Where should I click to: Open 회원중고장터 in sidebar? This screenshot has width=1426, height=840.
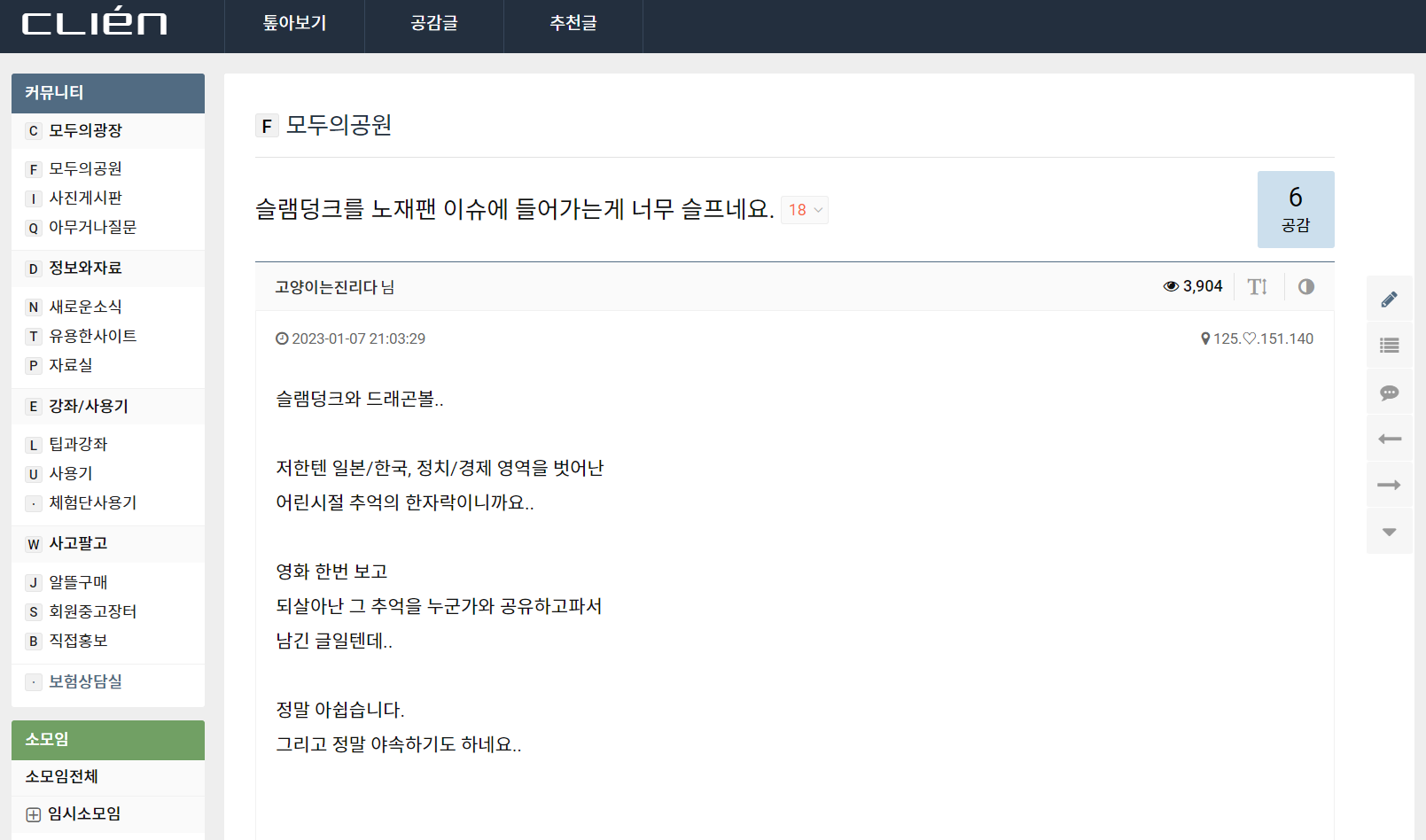click(x=92, y=611)
